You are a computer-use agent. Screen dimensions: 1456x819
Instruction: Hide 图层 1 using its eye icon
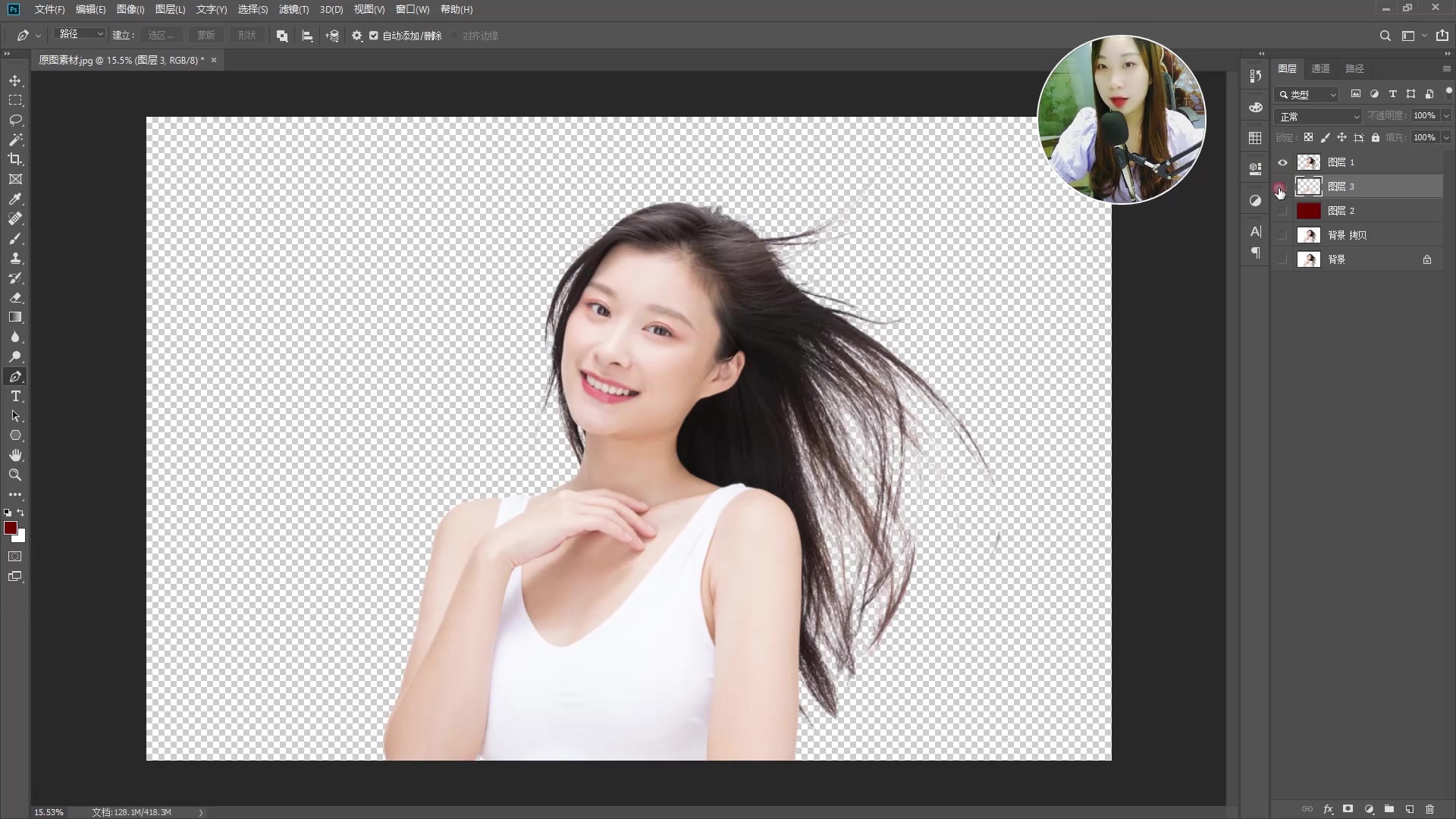[1282, 162]
